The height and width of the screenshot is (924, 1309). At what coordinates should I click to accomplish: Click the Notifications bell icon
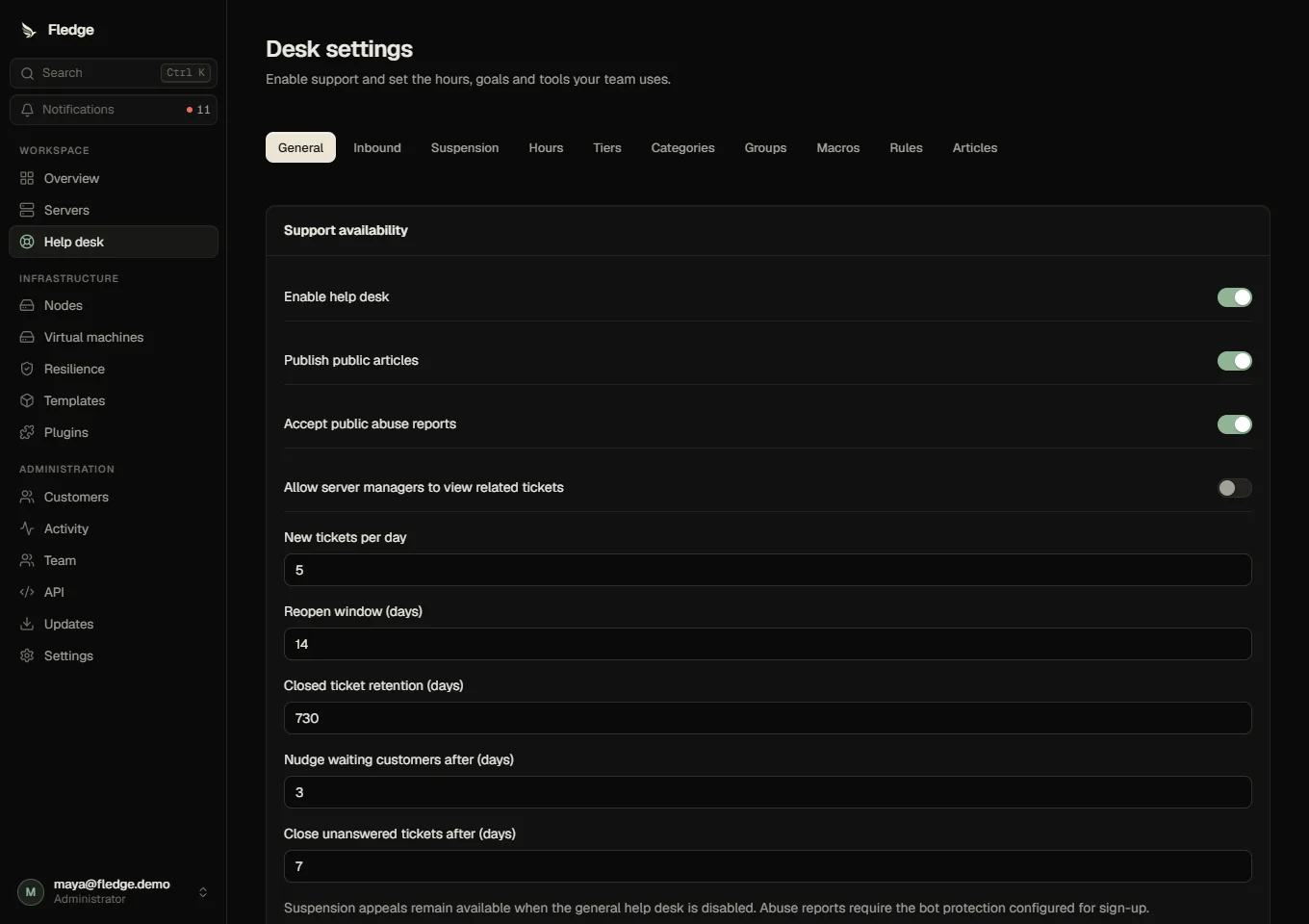[27, 110]
